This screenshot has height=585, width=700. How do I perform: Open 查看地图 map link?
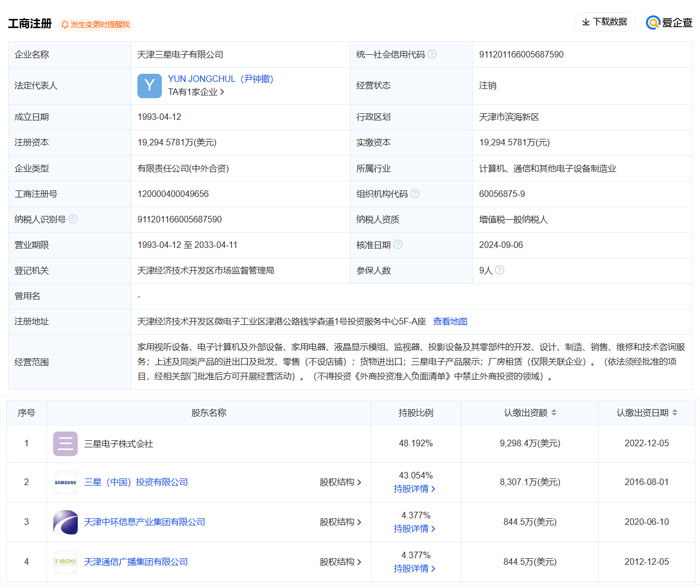point(450,321)
